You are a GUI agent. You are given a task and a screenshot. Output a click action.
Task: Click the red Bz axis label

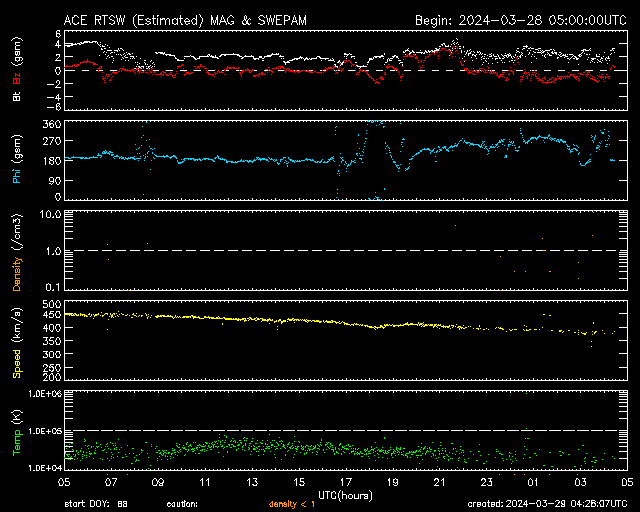[x=17, y=78]
